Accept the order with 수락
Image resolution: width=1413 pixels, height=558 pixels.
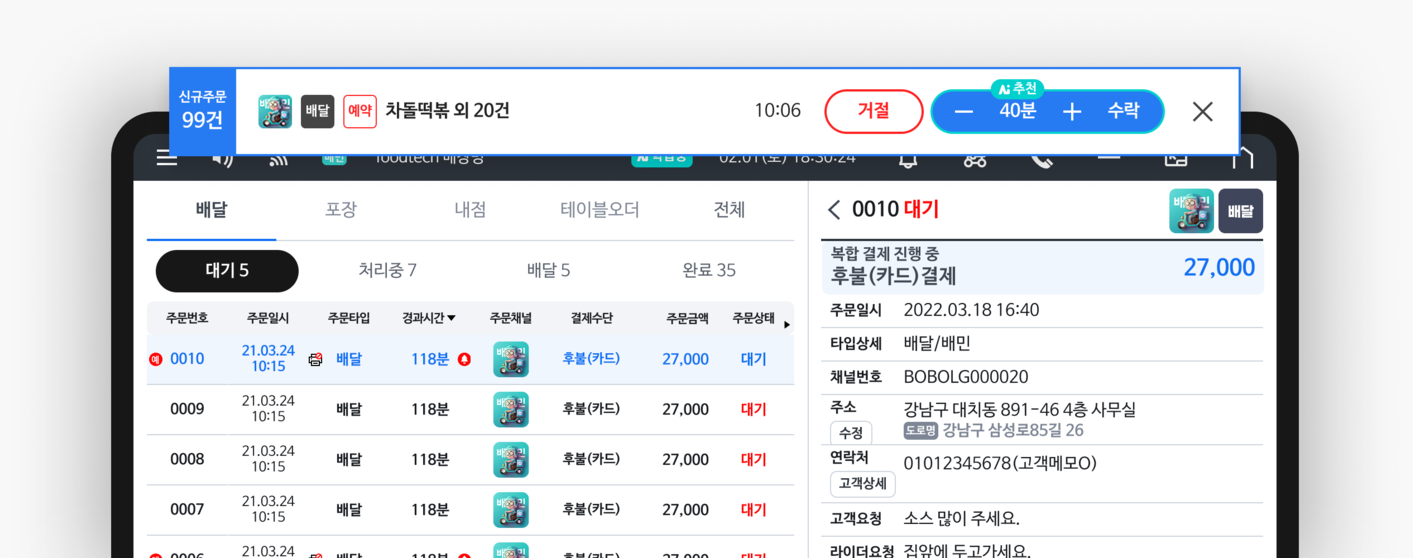tap(1123, 111)
